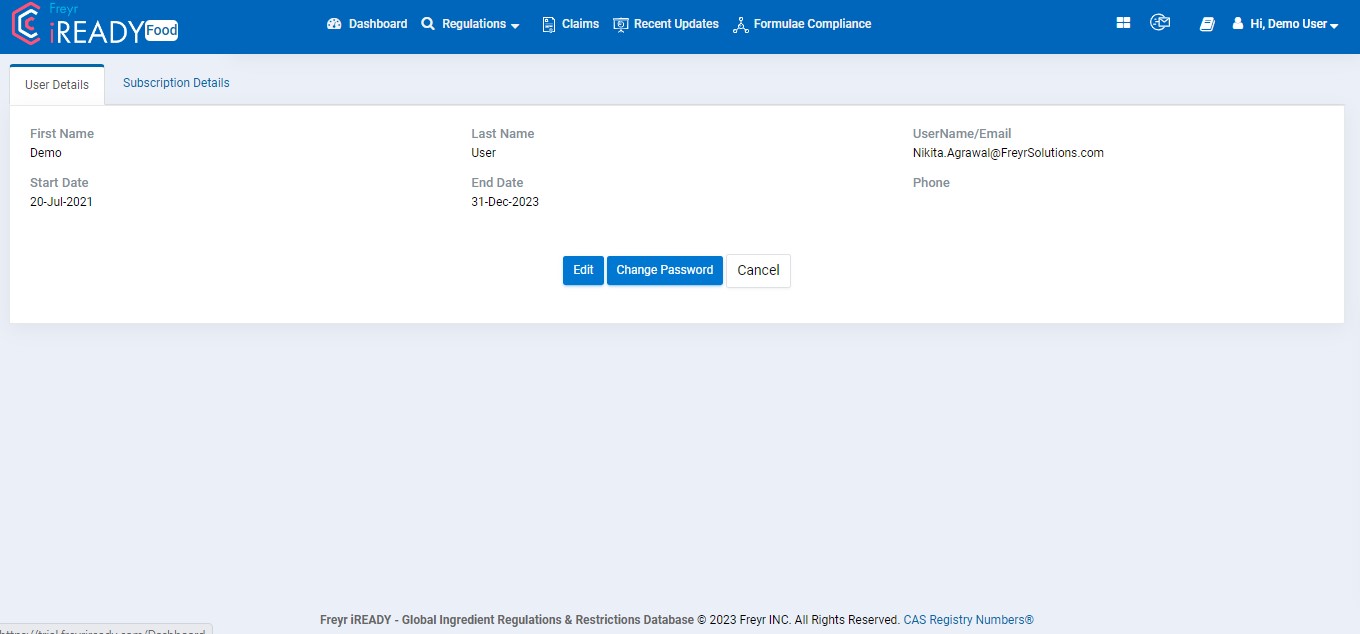Click the Change Password button
The height and width of the screenshot is (634, 1360).
pos(664,270)
